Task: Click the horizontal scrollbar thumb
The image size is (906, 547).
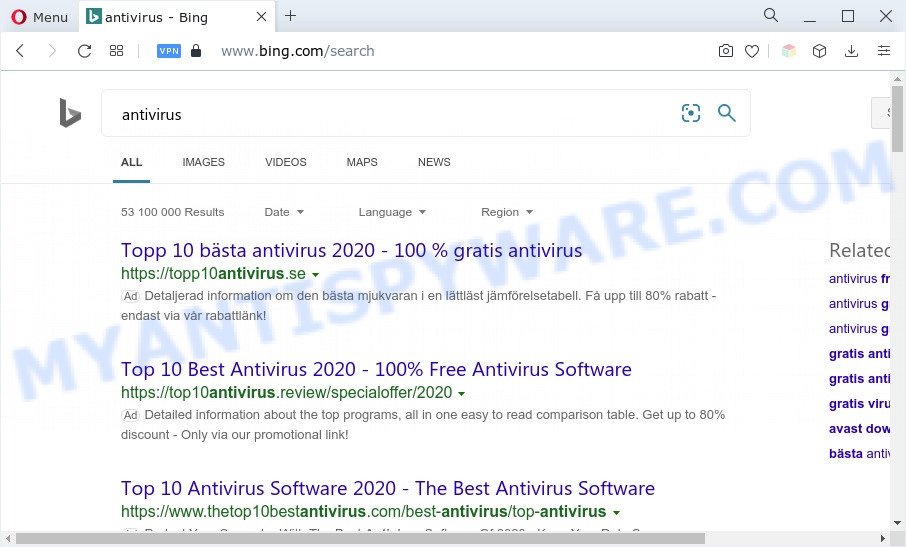Action: tap(361, 538)
